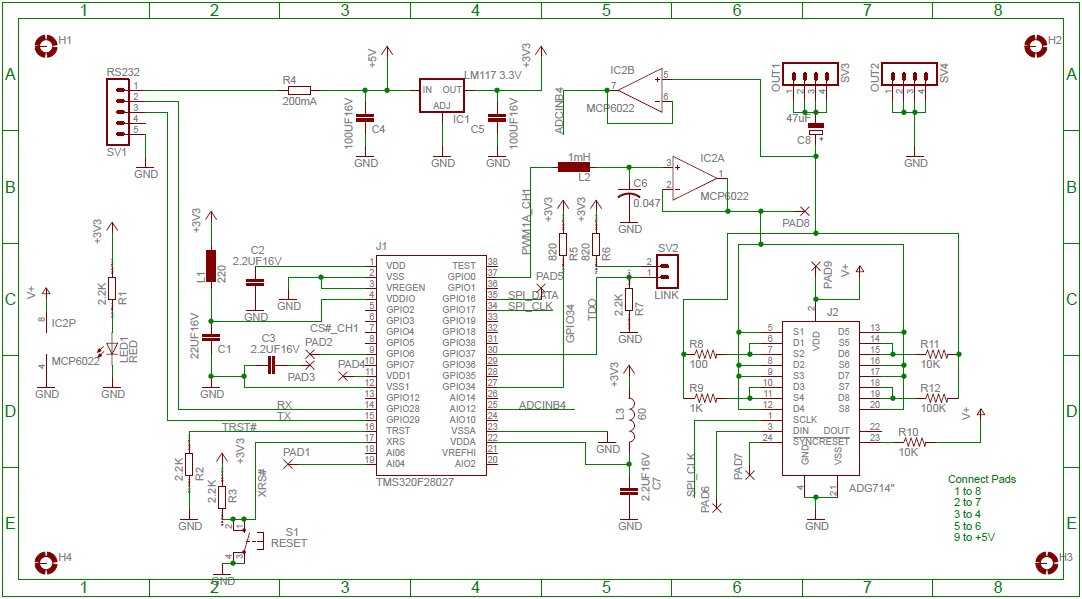
Task: Select resistor R5 symbol
Action: (562, 246)
